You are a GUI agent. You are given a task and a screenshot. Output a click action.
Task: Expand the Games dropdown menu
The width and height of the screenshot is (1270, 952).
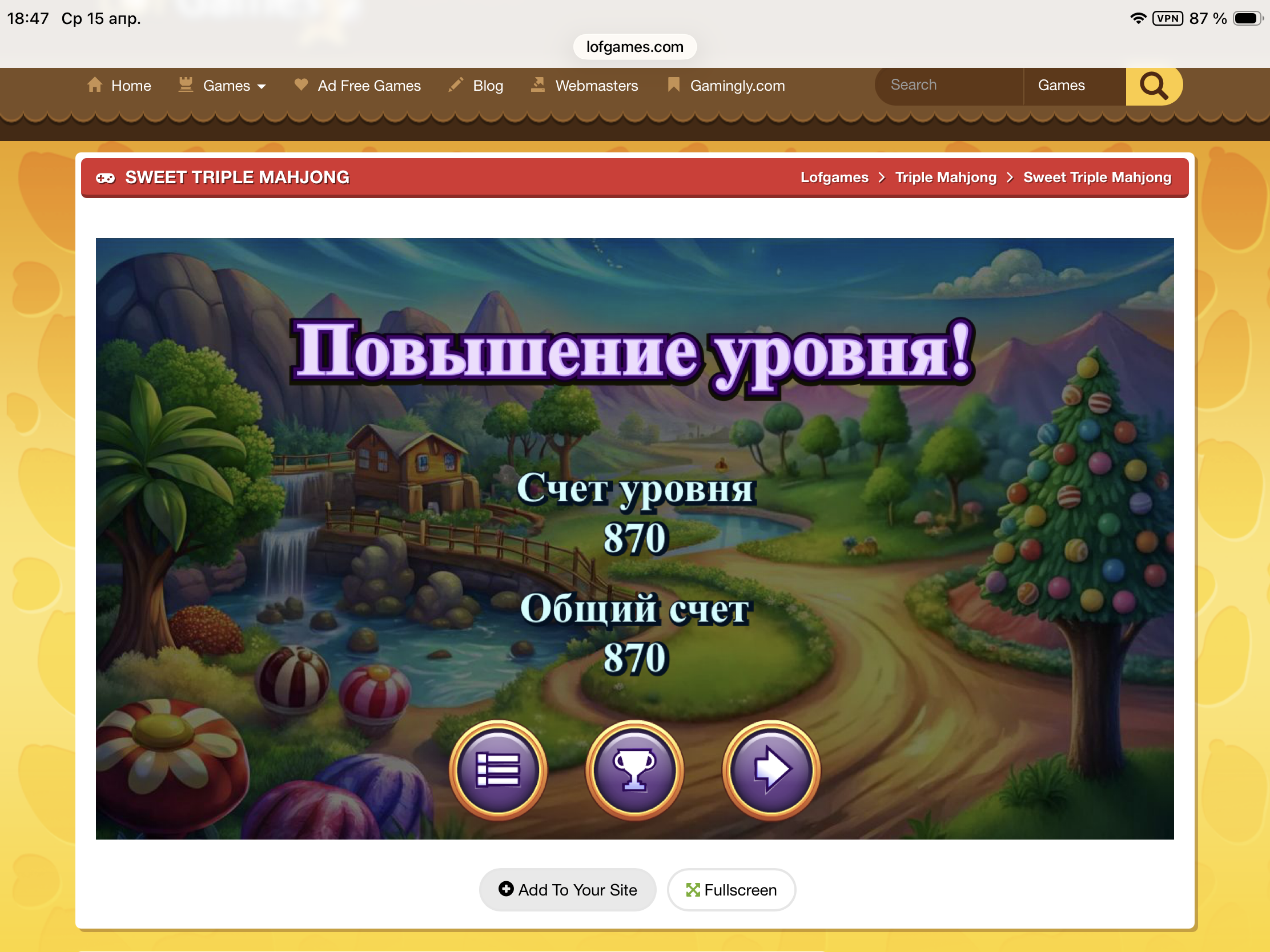(x=227, y=86)
